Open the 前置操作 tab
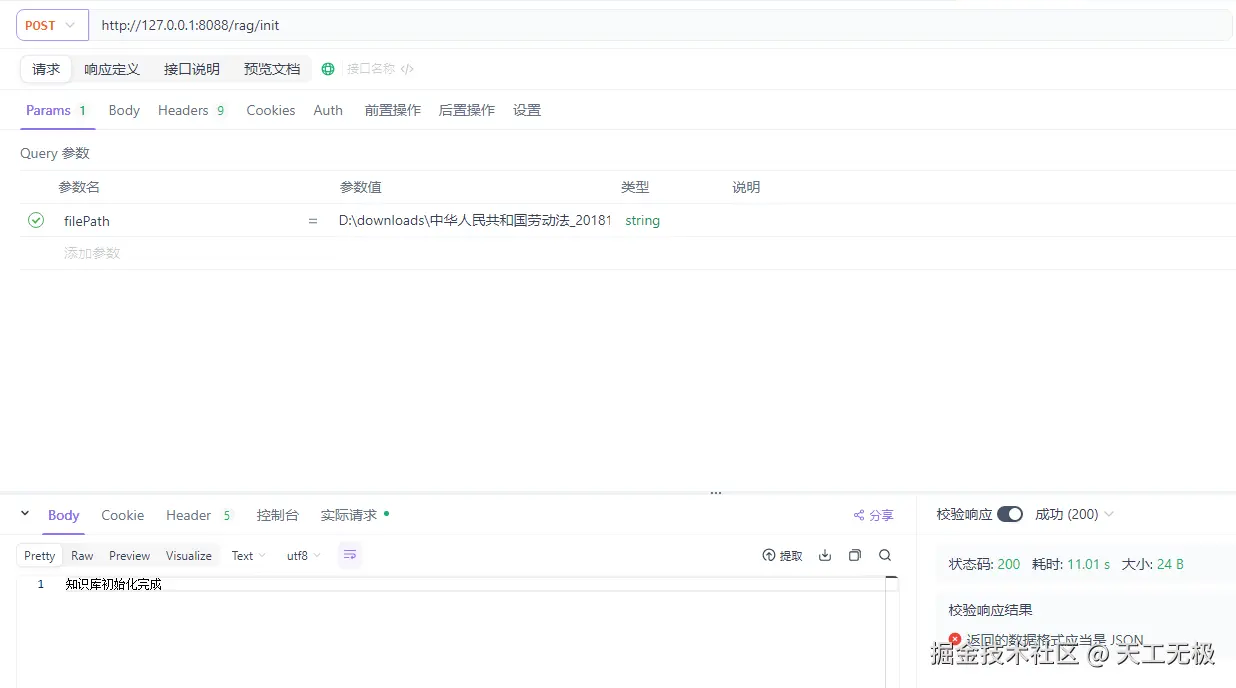This screenshot has width=1236, height=688. [x=393, y=110]
